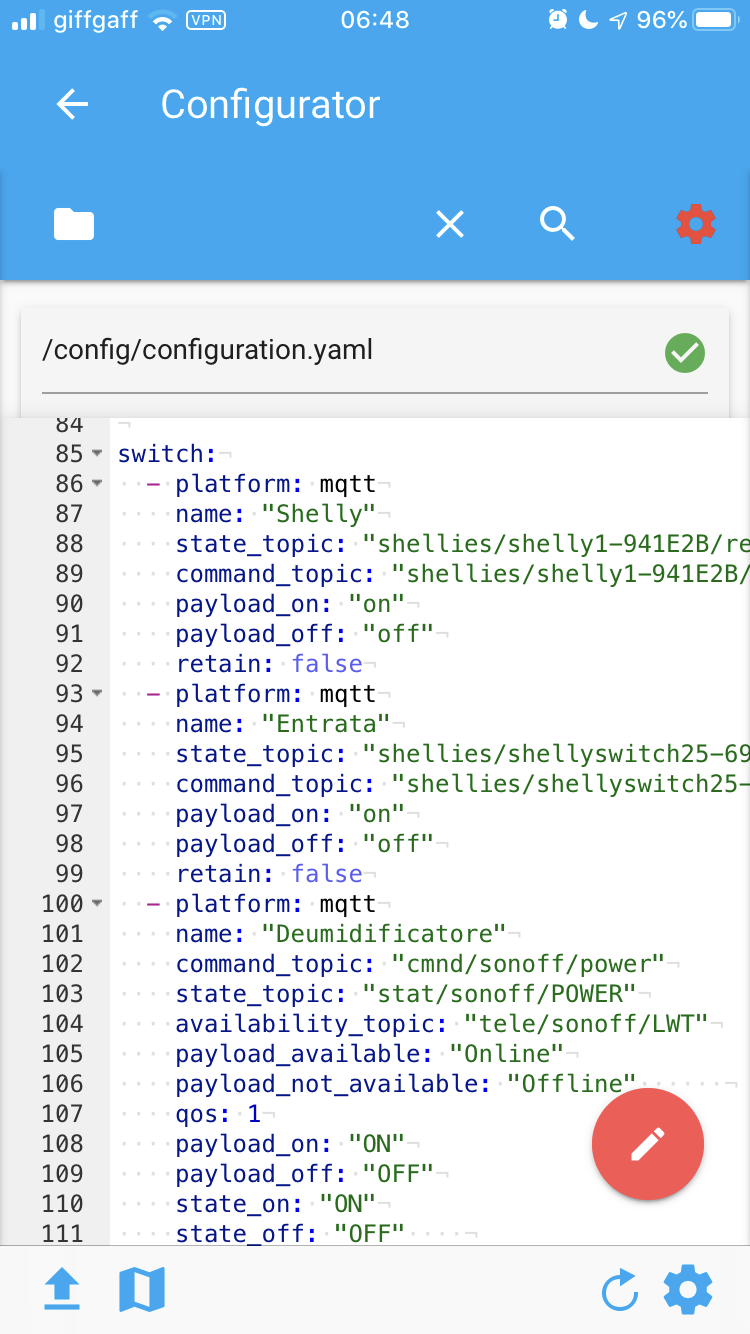Tap the red pencil edit button
The image size is (750, 1334).
tap(647, 1144)
